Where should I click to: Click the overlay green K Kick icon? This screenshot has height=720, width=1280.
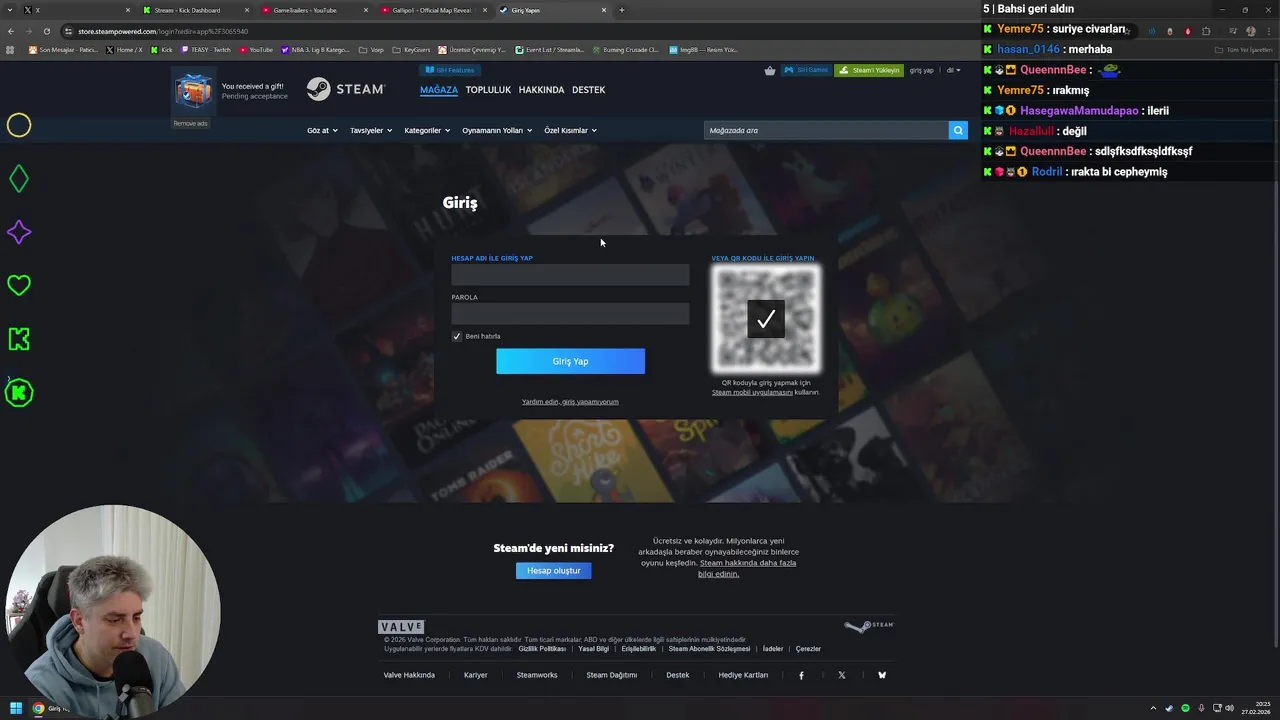tap(19, 339)
